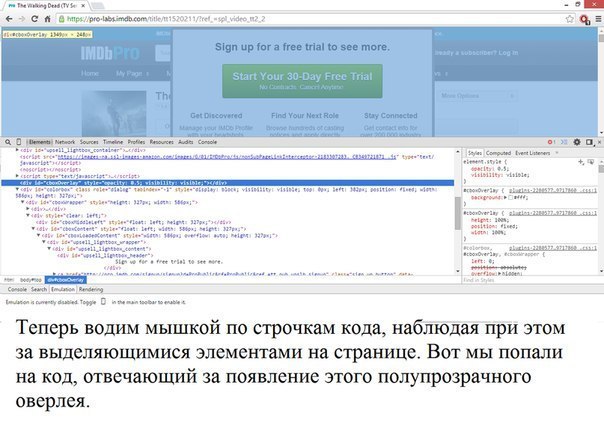Click the browser forward arrow
Image resolution: width=604 pixels, height=432 pixels.
coord(22,19)
